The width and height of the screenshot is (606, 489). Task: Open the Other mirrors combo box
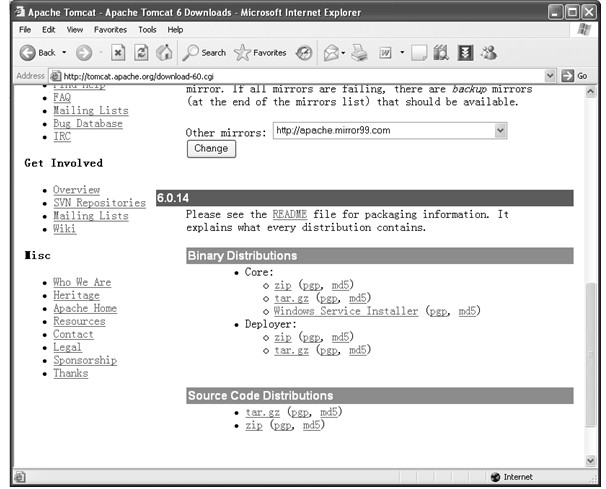[390, 131]
